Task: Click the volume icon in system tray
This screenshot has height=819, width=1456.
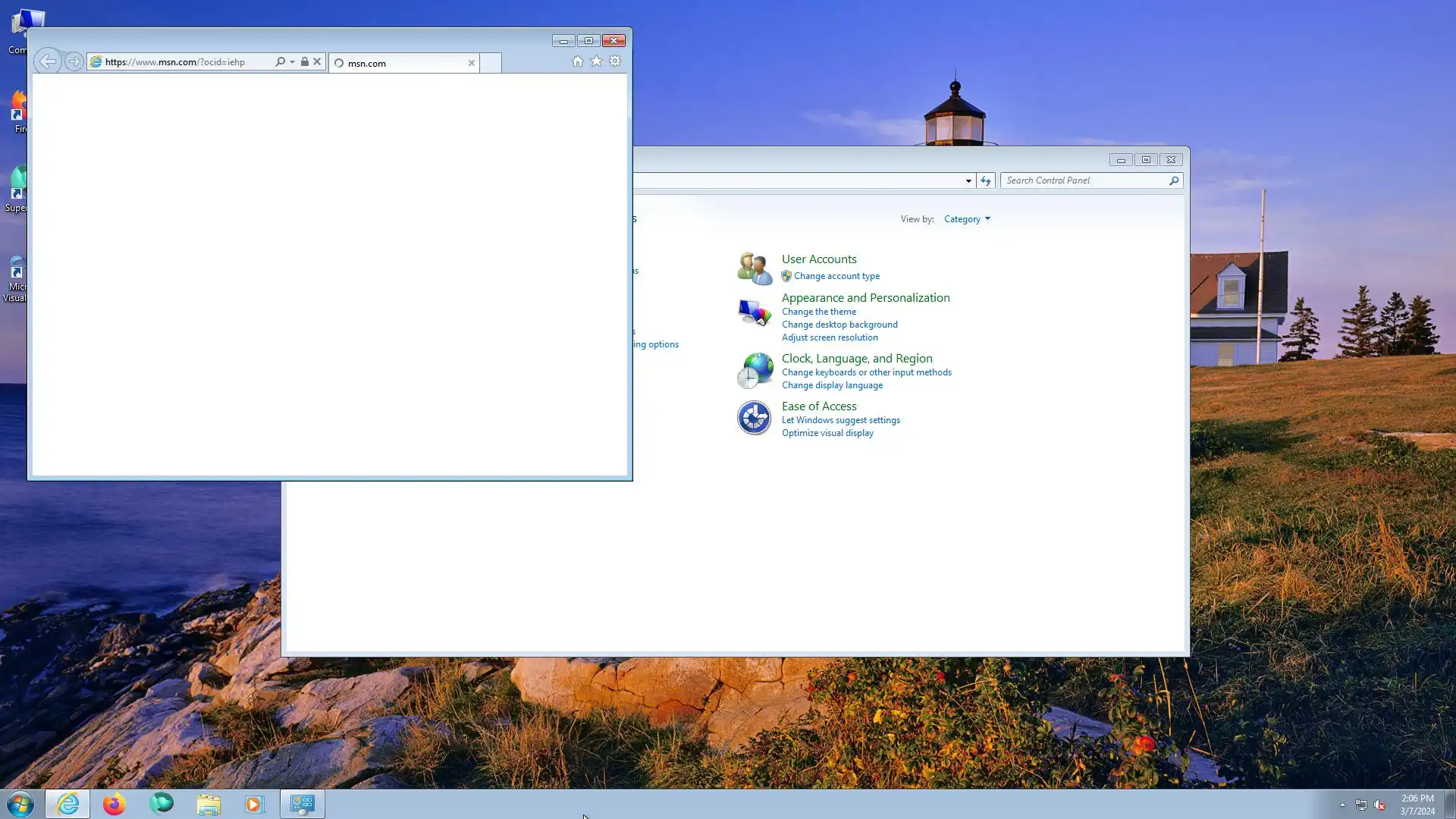Action: pos(1379,805)
